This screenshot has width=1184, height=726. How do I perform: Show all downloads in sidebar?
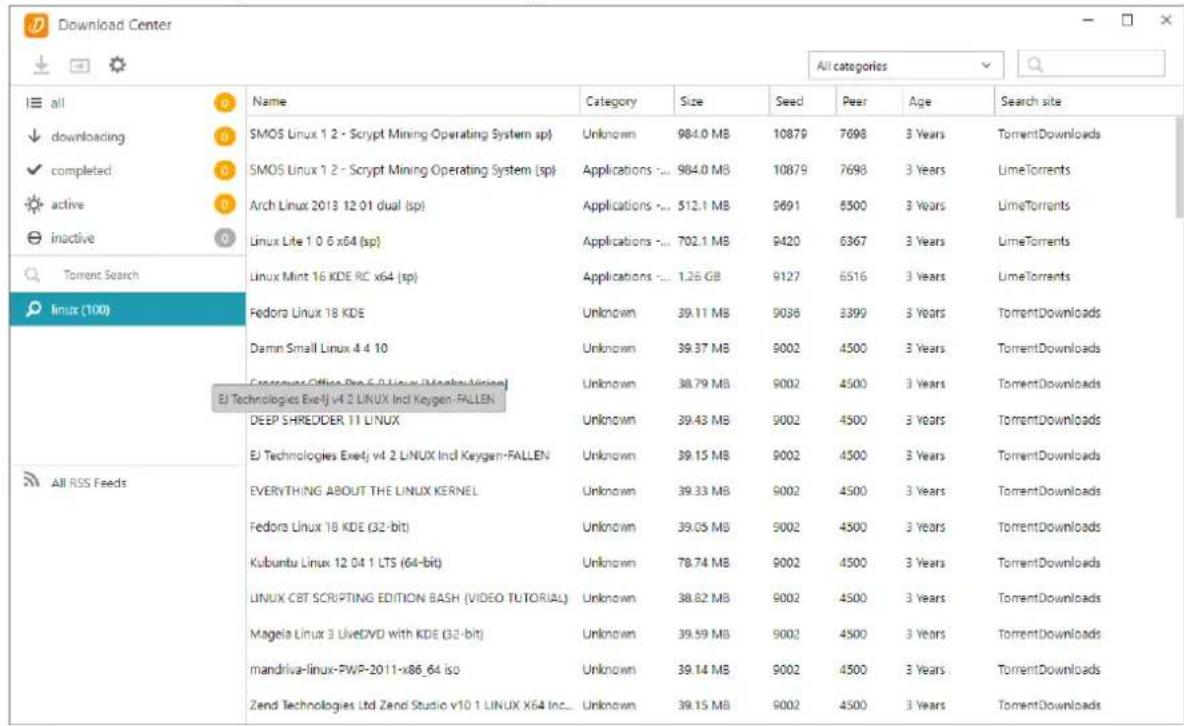127,102
